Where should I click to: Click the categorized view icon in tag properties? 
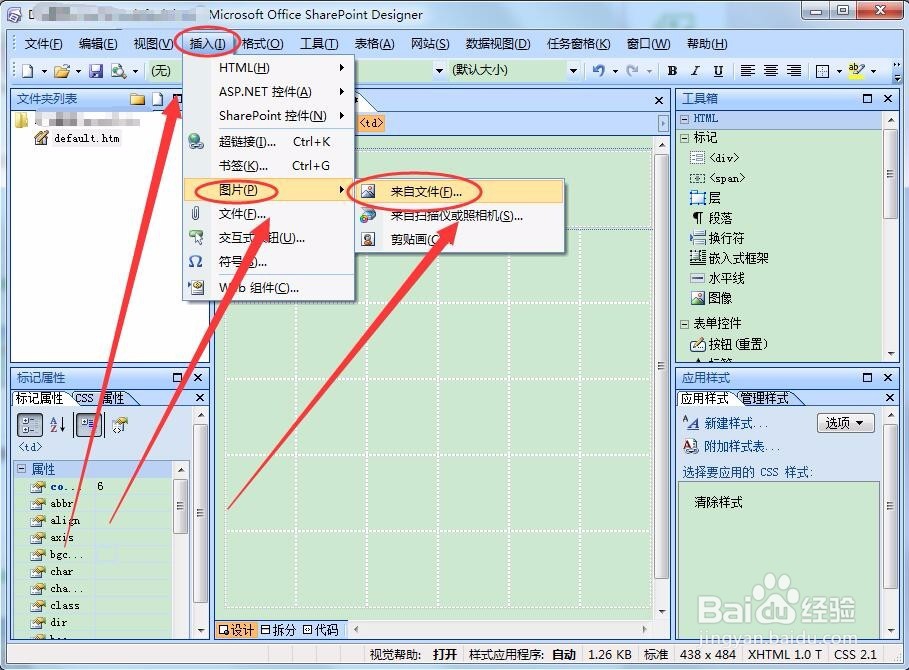[30, 425]
